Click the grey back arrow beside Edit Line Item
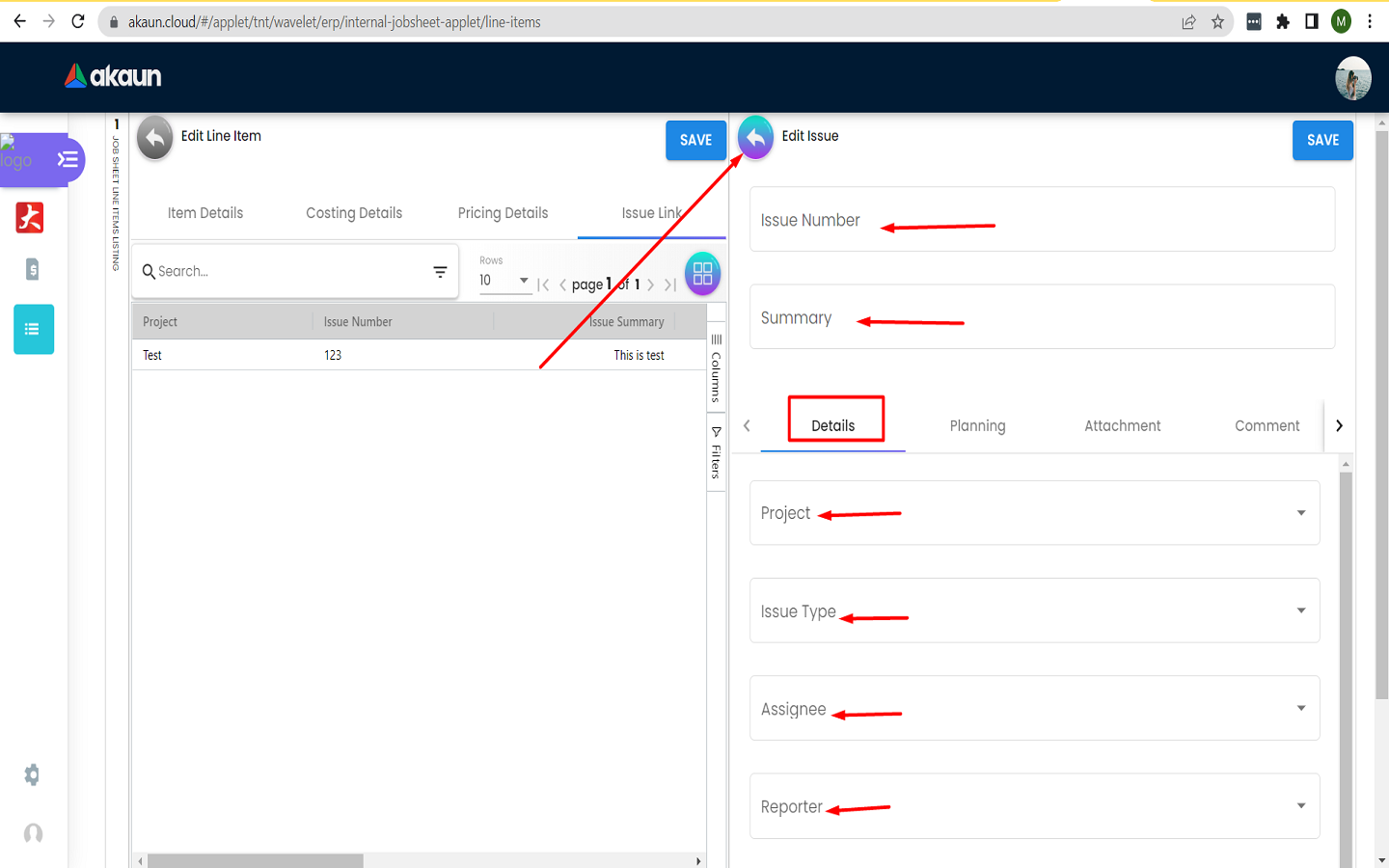This screenshot has height=868, width=1389. (154, 138)
